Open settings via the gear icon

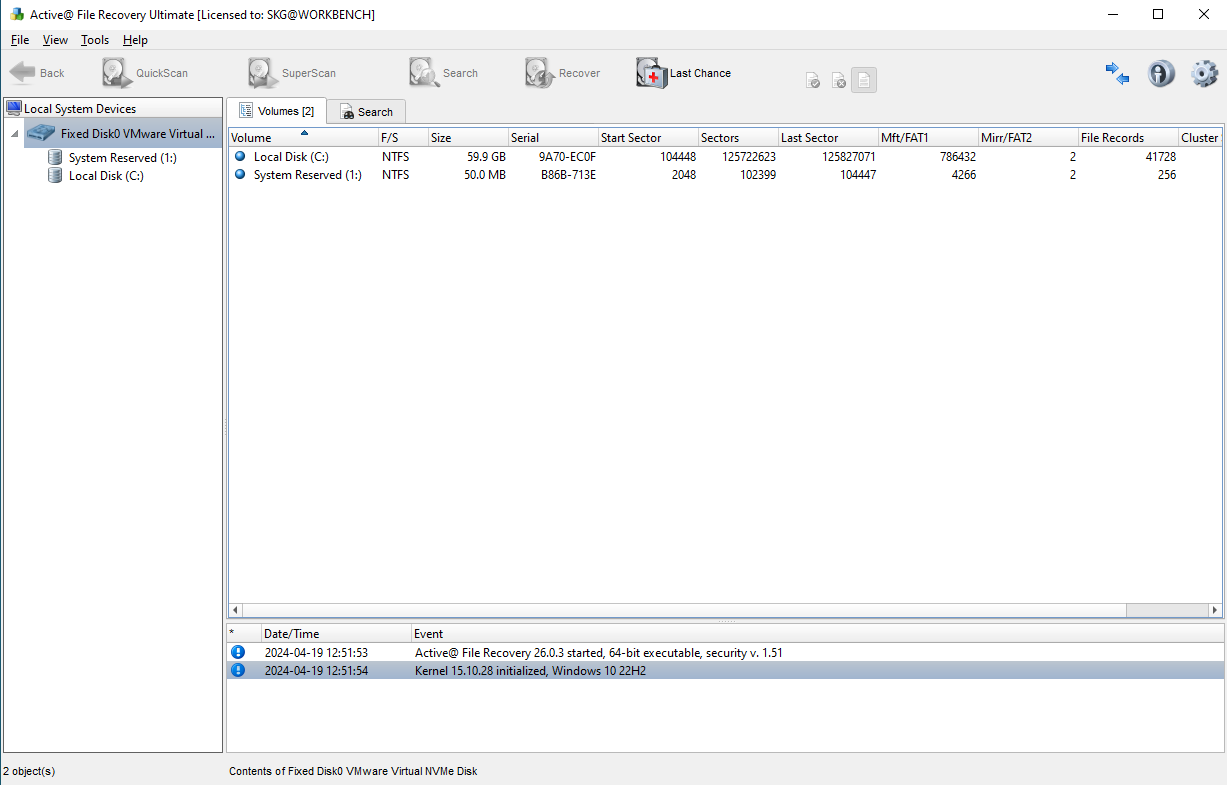pos(1204,73)
